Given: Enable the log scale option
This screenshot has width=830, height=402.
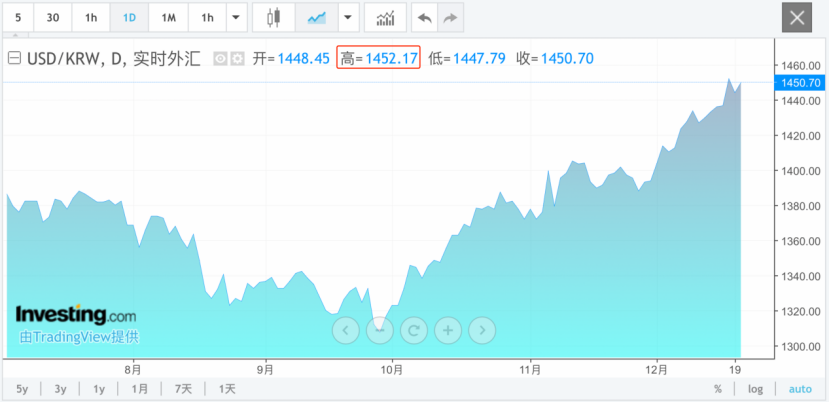Looking at the screenshot, I should [755, 389].
